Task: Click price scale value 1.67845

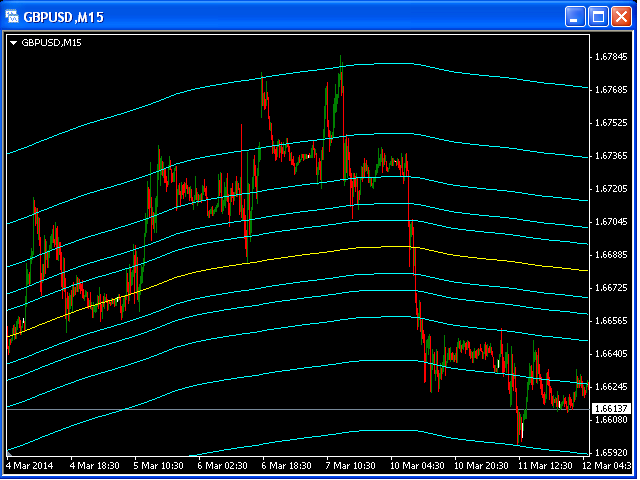Action: [x=611, y=57]
